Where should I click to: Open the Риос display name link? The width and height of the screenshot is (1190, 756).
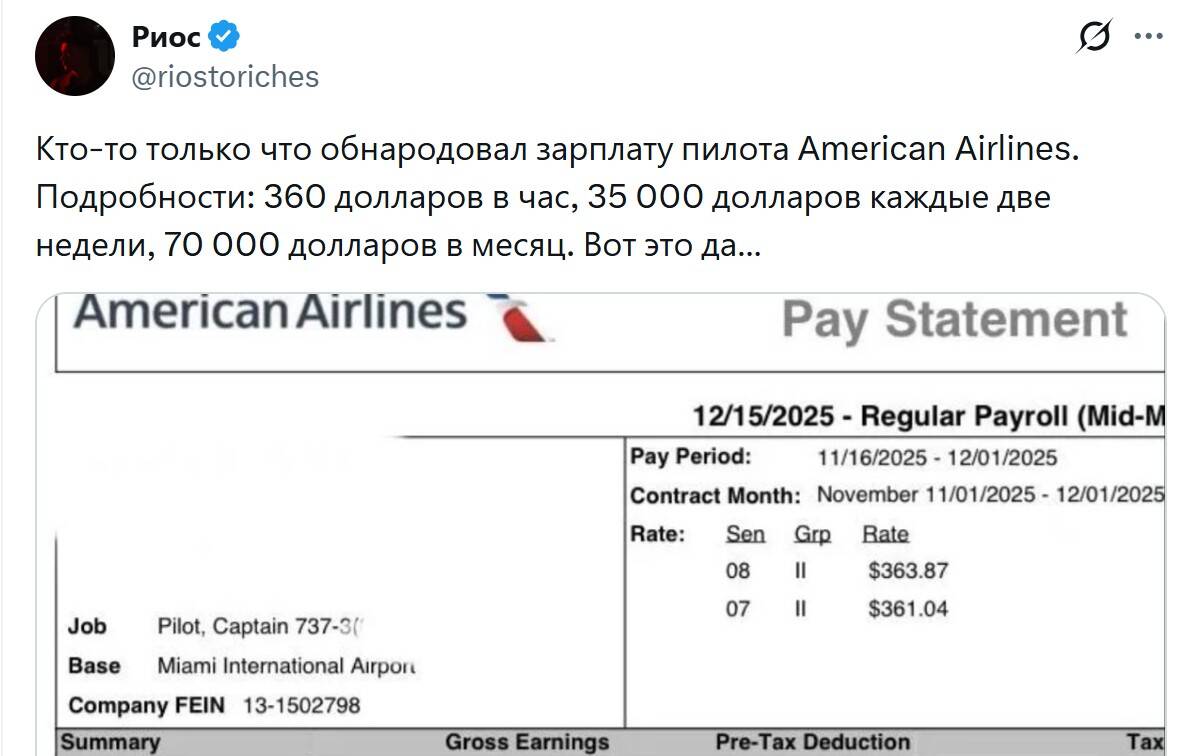166,38
